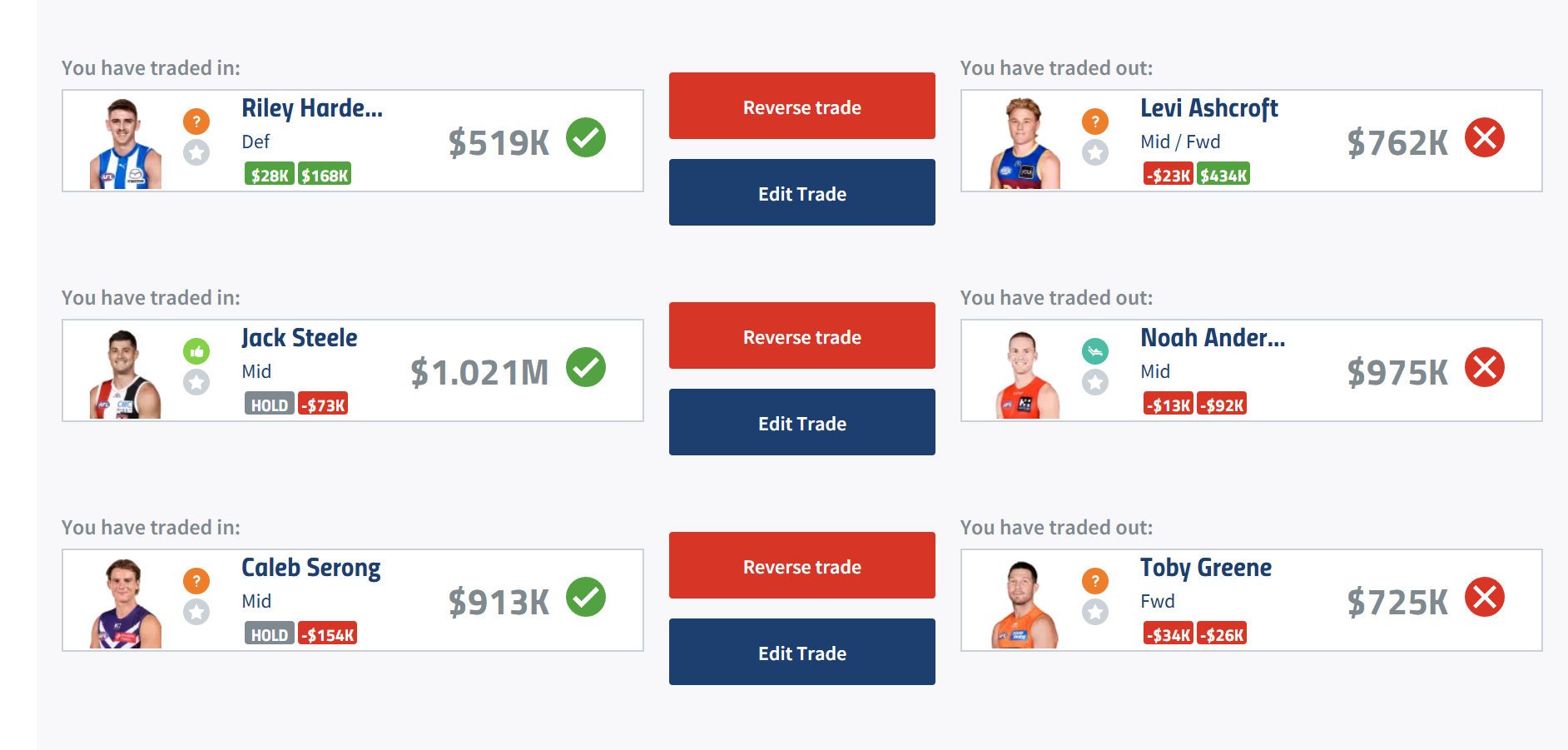Toggle the favourite star for Toby Greene
The height and width of the screenshot is (750, 1568).
pyautogui.click(x=1095, y=612)
